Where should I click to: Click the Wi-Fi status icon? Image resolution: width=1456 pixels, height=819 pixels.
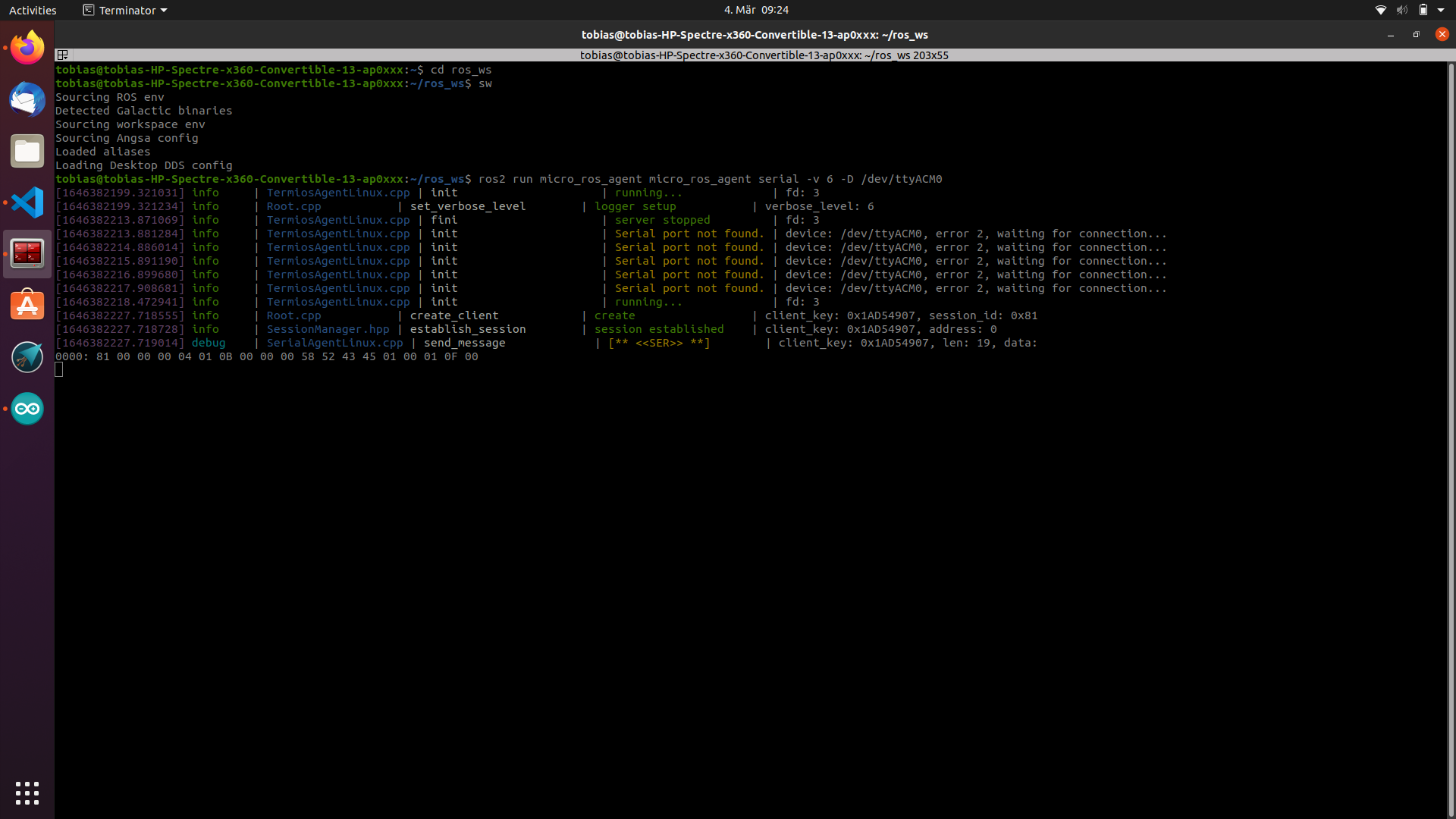(x=1381, y=10)
